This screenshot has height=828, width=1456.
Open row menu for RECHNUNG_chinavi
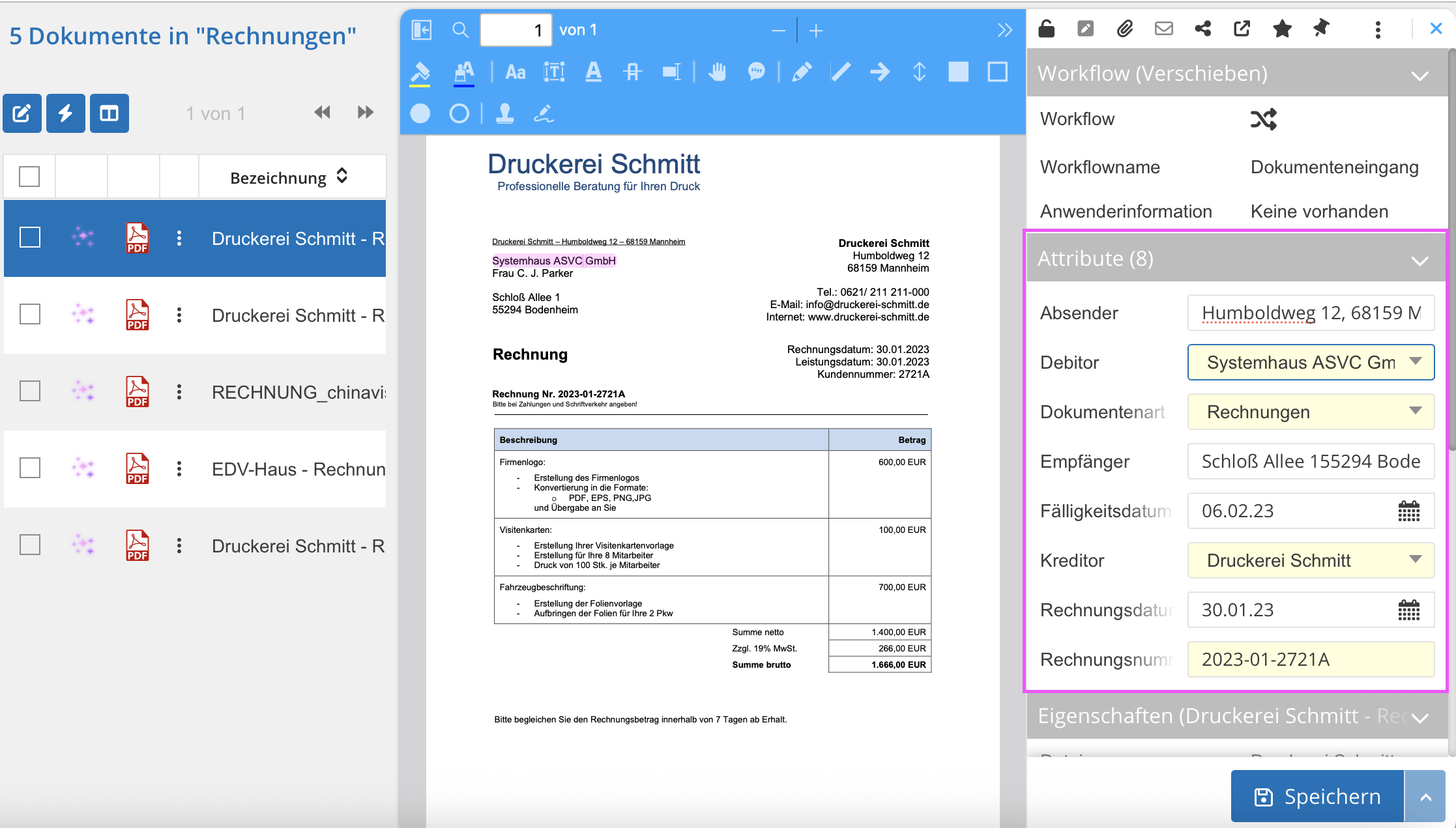(x=179, y=392)
